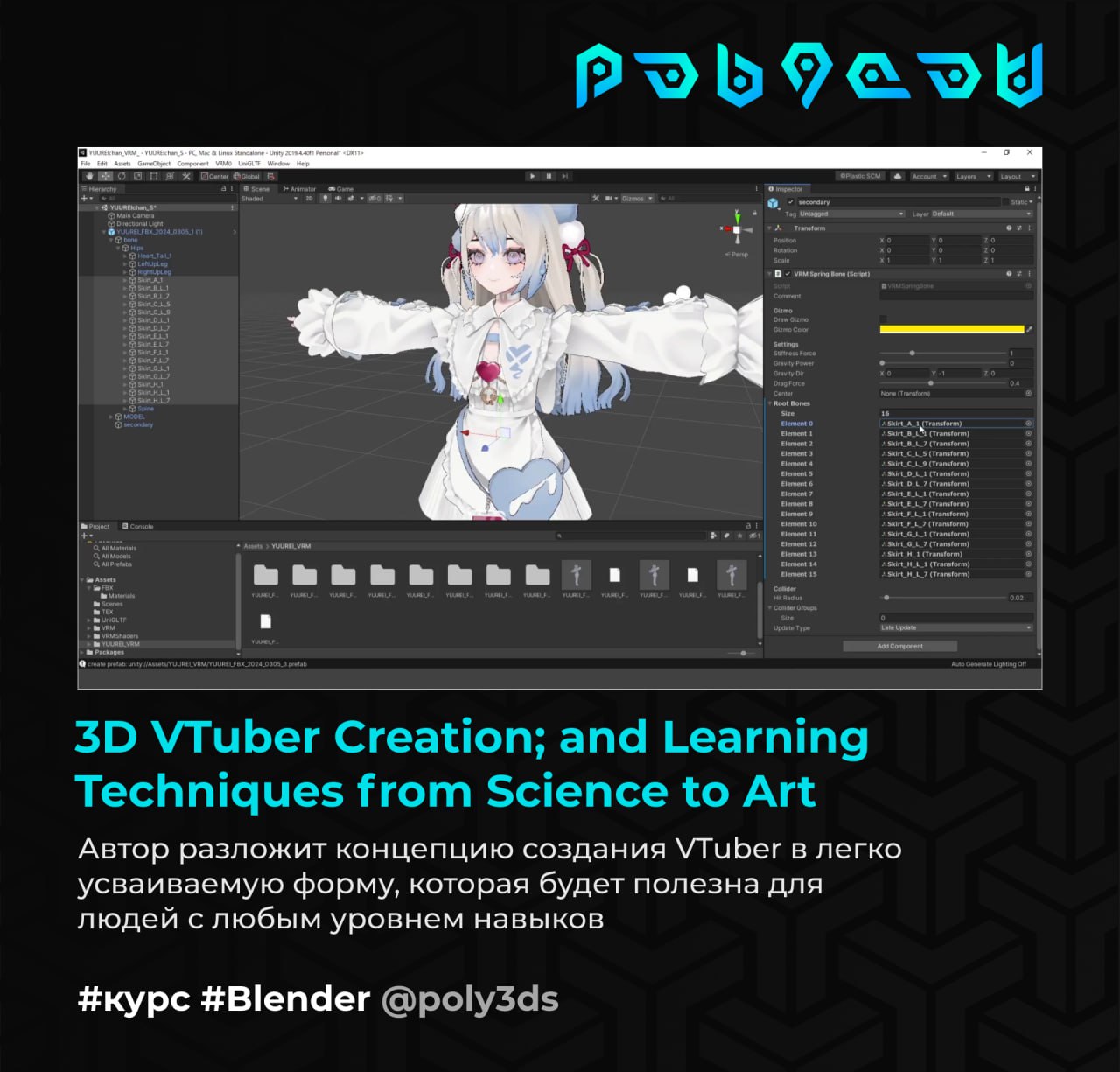Open the File menu

86,164
